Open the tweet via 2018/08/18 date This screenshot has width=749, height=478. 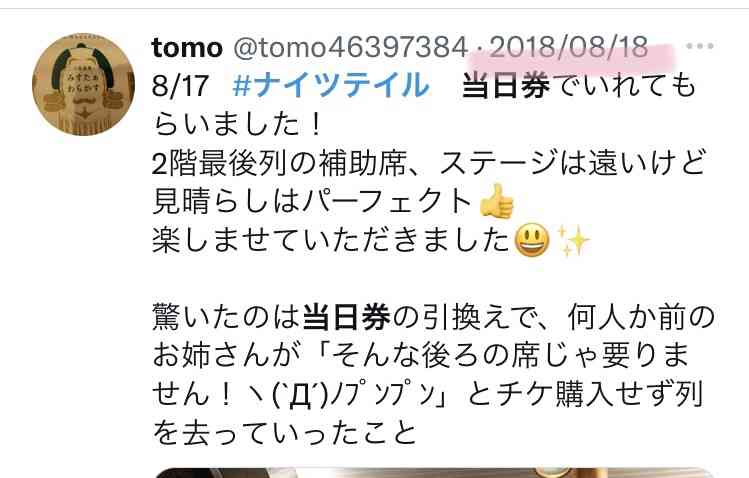tap(568, 47)
